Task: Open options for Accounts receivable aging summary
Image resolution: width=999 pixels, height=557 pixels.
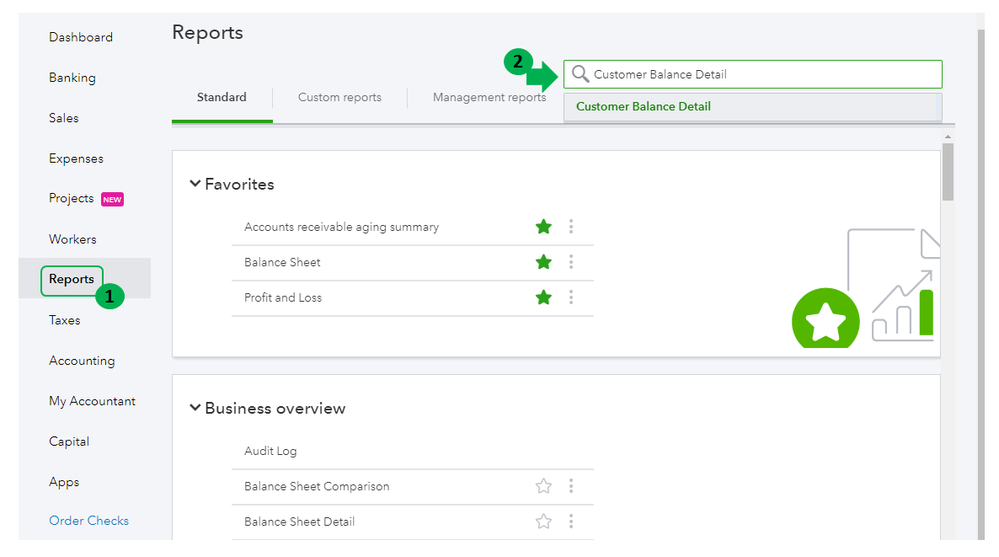Action: 571,227
